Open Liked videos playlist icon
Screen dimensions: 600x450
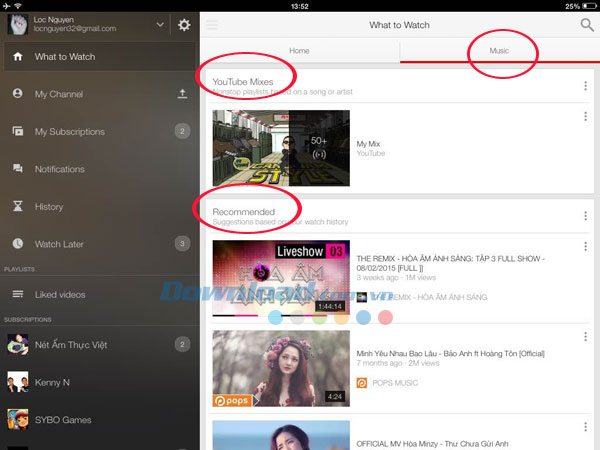click(x=18, y=294)
